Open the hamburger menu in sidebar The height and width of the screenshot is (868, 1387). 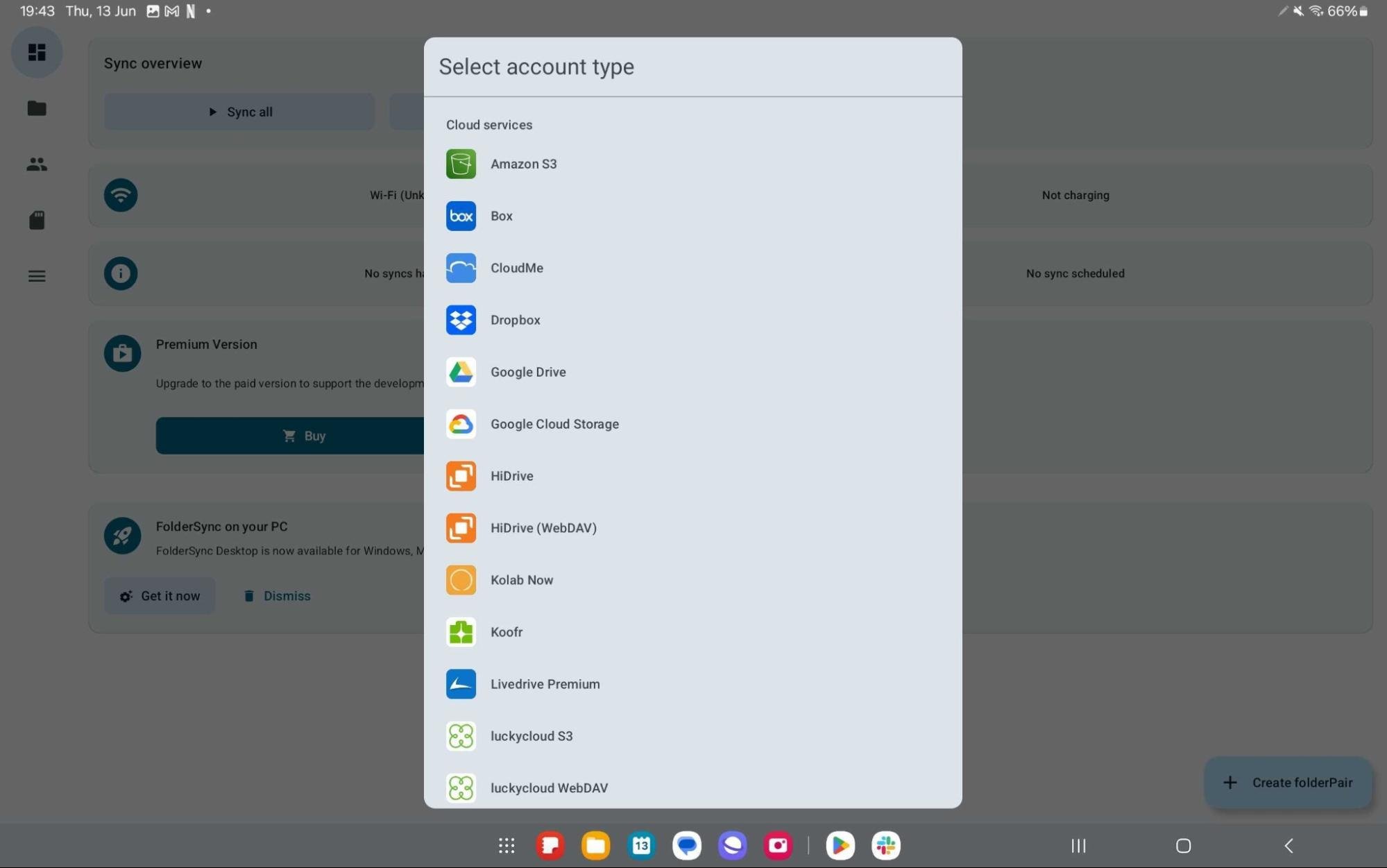[x=37, y=276]
